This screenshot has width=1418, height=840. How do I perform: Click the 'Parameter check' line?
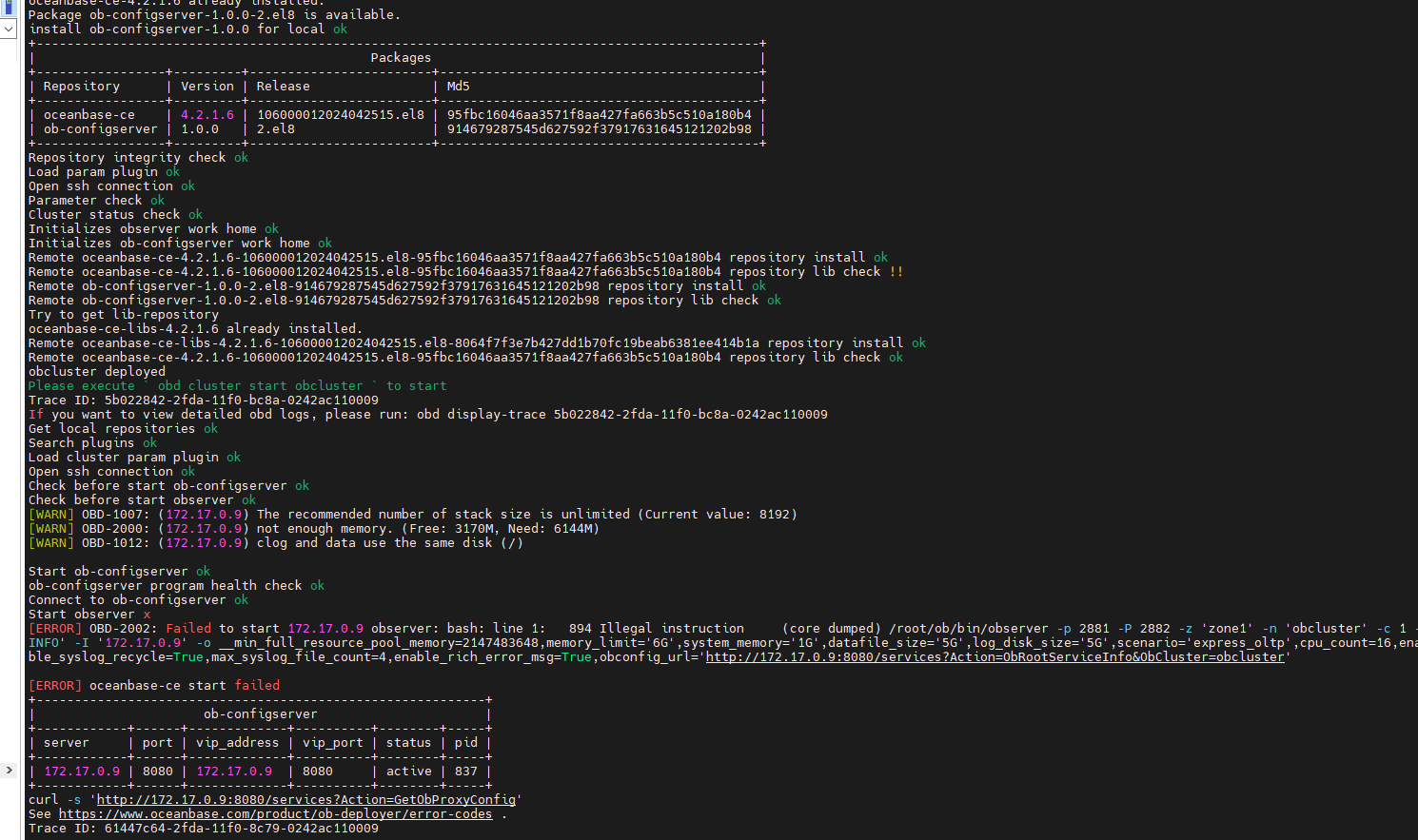point(96,201)
